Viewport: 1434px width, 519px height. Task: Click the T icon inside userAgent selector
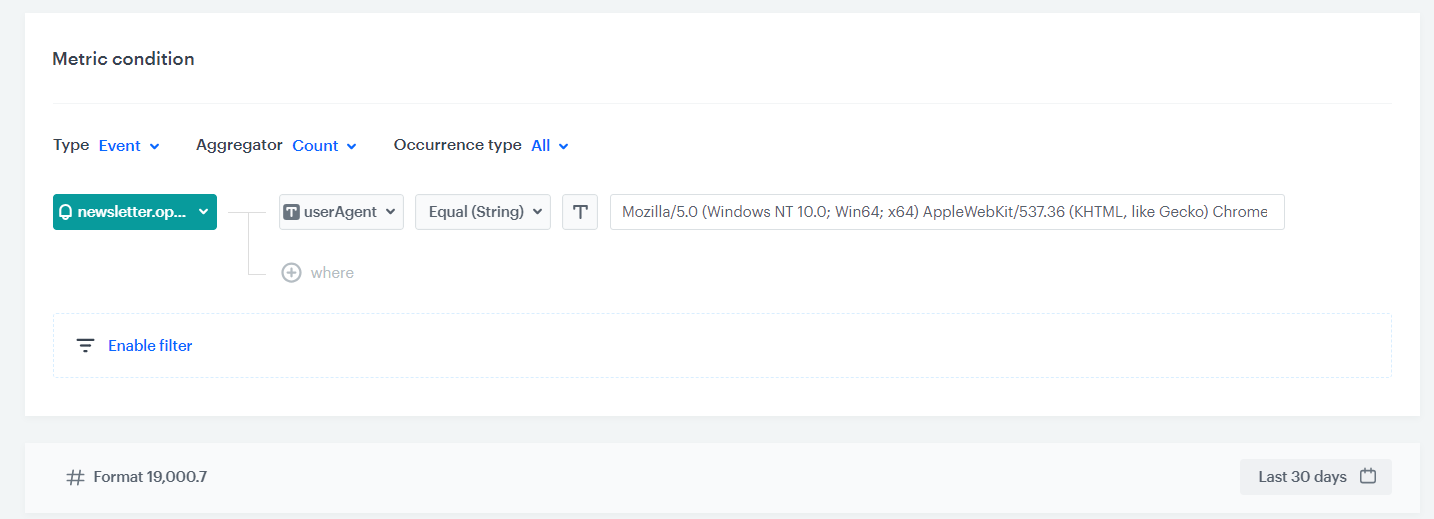click(x=292, y=212)
